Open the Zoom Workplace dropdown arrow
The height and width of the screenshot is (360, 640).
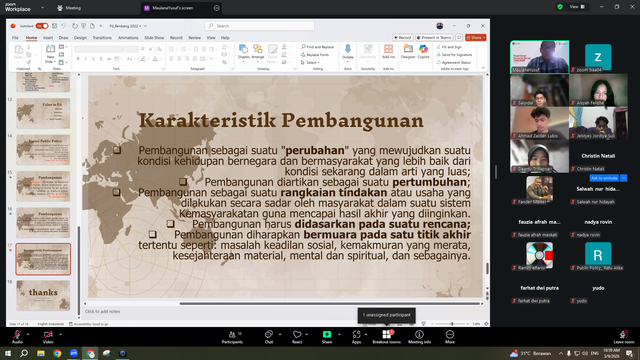tap(42, 7)
